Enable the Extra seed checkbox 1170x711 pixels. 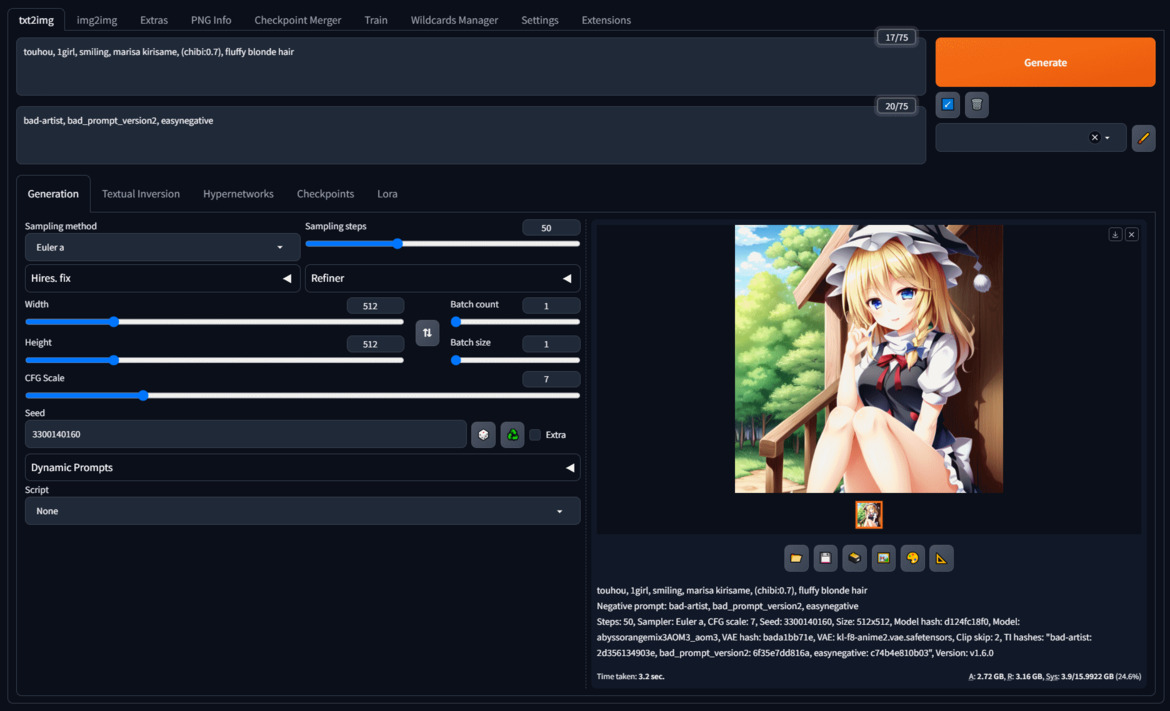click(535, 435)
